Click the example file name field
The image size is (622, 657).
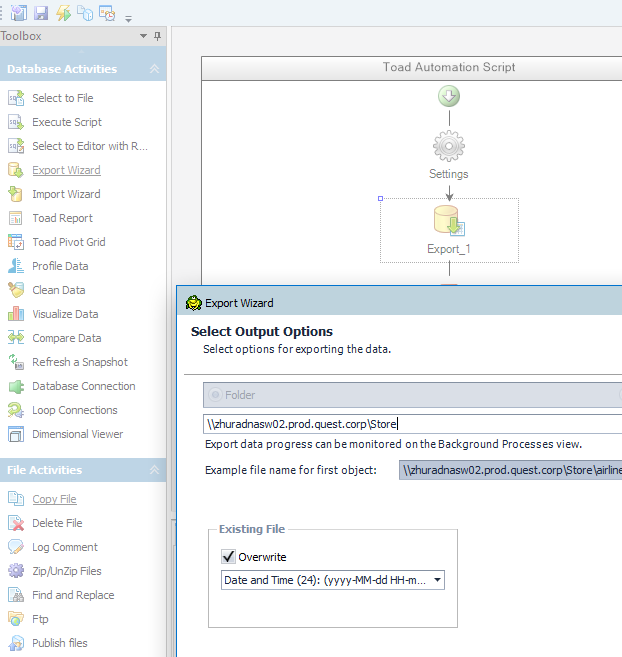pyautogui.click(x=511, y=470)
